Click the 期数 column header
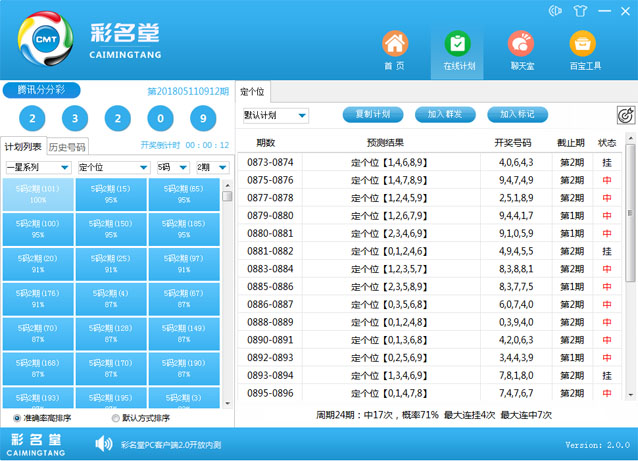Image resolution: width=638 pixels, height=461 pixels. tap(266, 143)
